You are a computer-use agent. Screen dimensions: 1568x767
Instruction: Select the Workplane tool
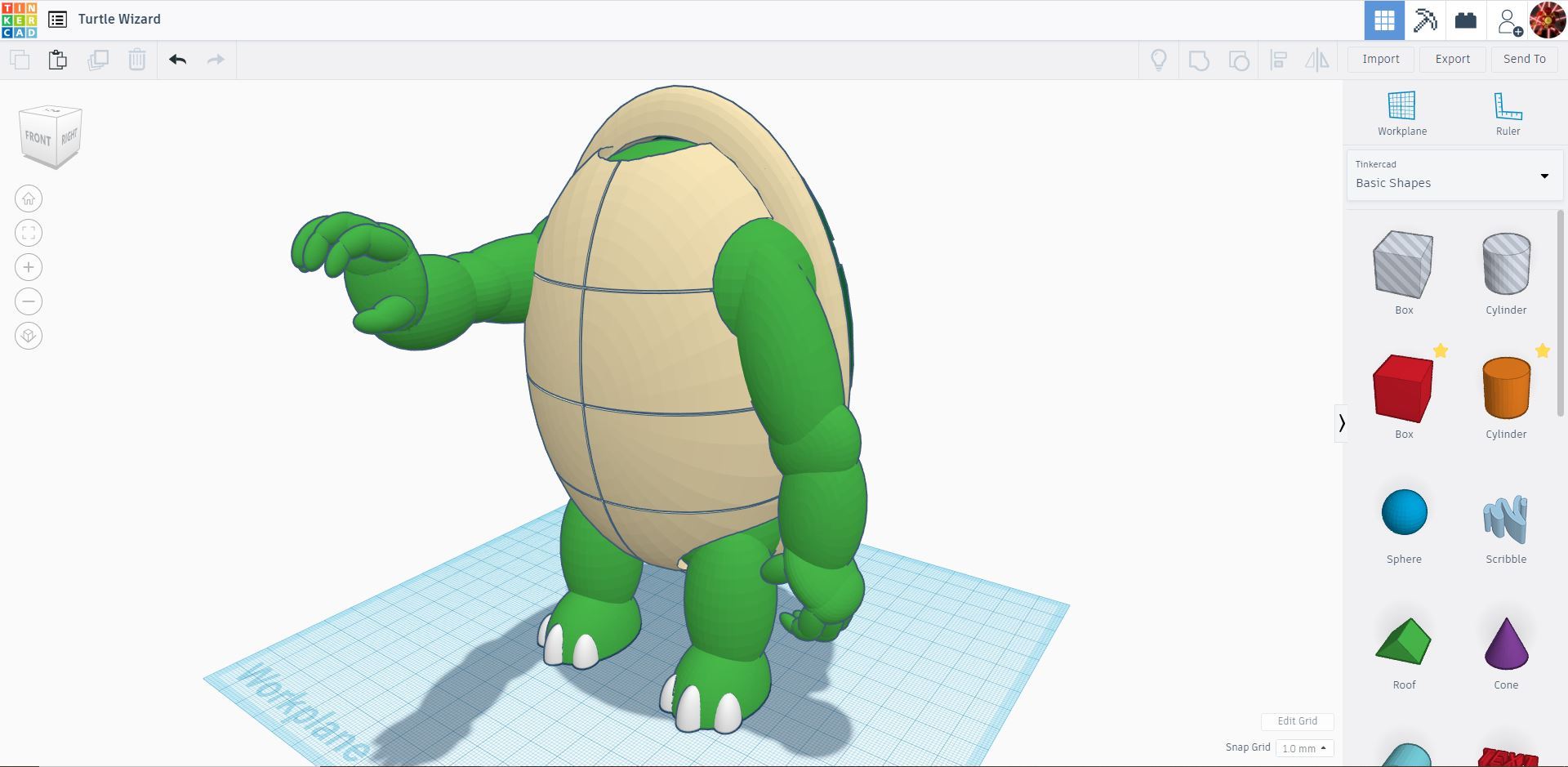[1402, 114]
